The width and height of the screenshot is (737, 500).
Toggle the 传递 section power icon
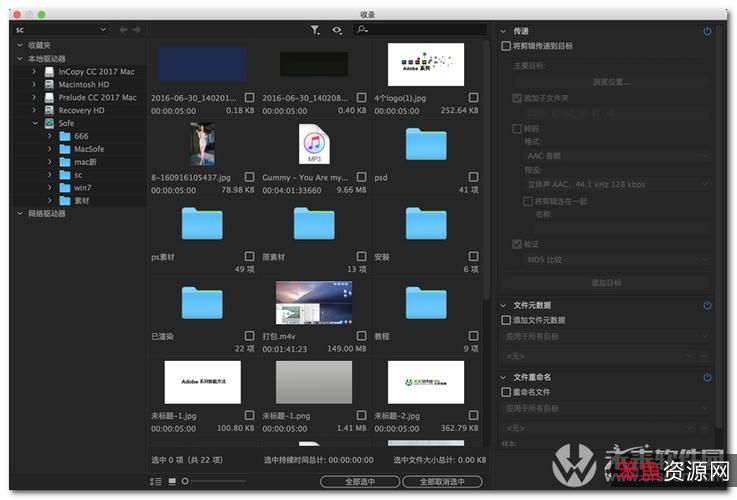[x=707, y=31]
